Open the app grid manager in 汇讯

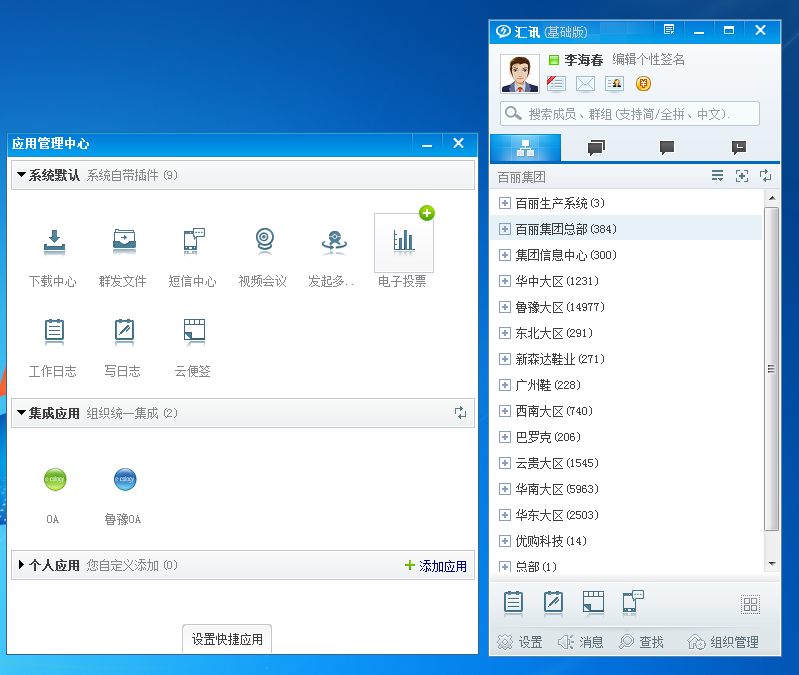[750, 605]
